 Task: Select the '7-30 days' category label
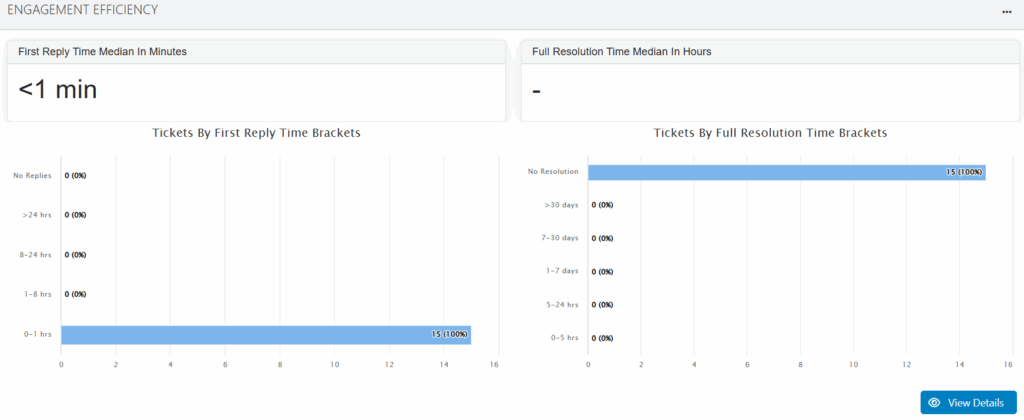(559, 238)
